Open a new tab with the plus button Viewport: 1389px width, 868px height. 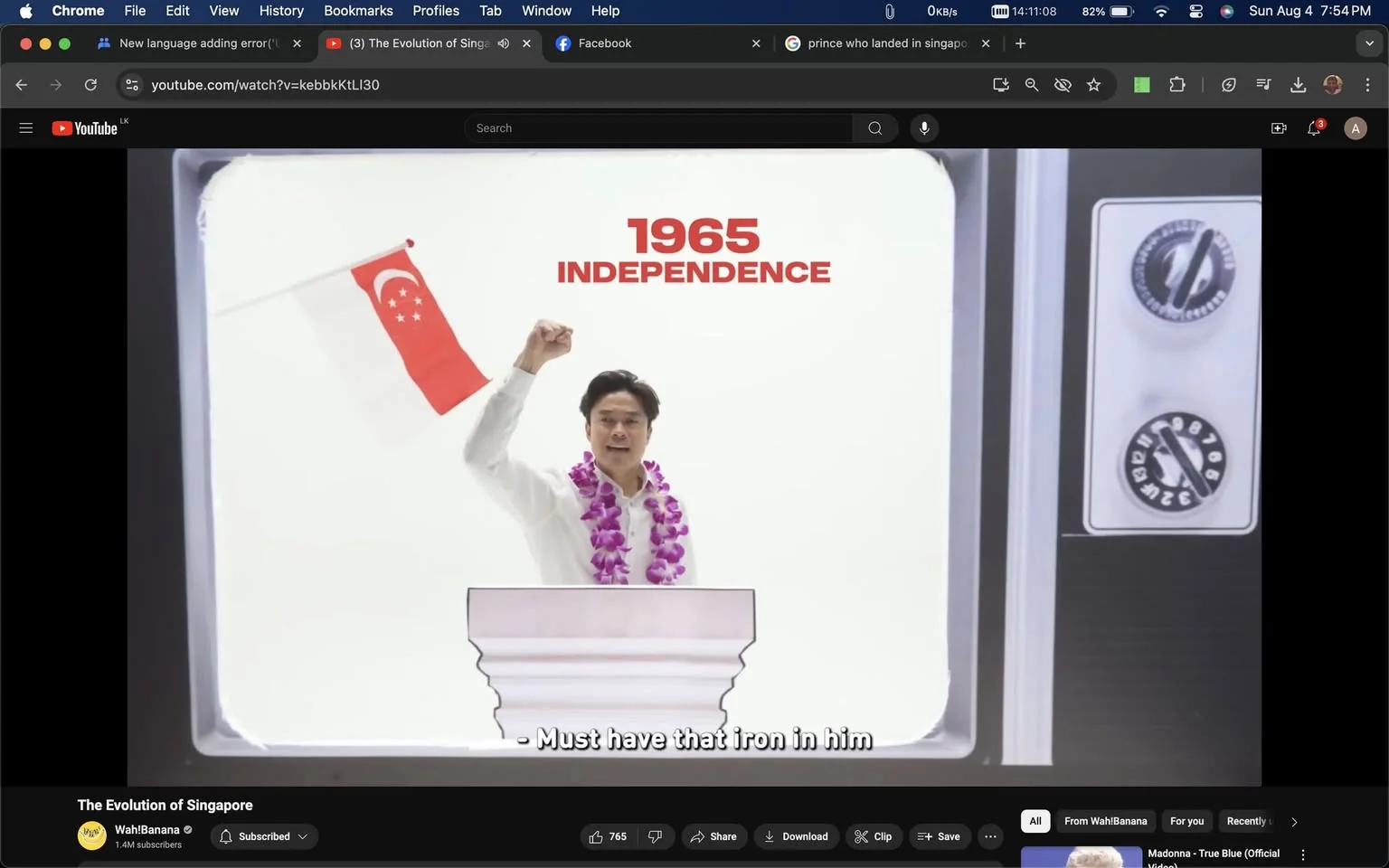[1020, 43]
